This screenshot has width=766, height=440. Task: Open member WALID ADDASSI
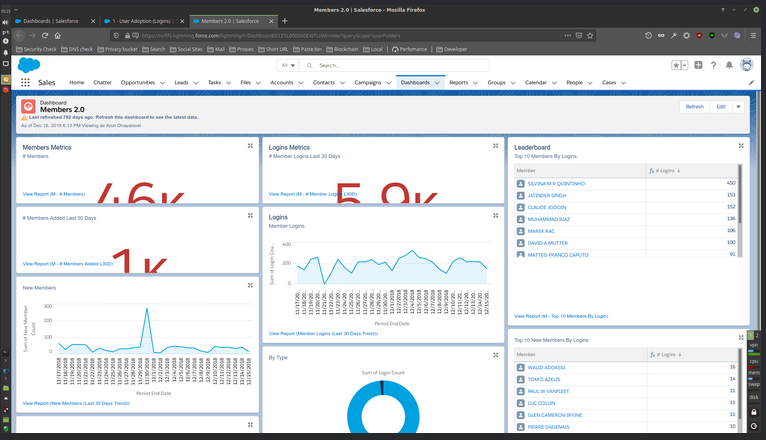tap(546, 368)
